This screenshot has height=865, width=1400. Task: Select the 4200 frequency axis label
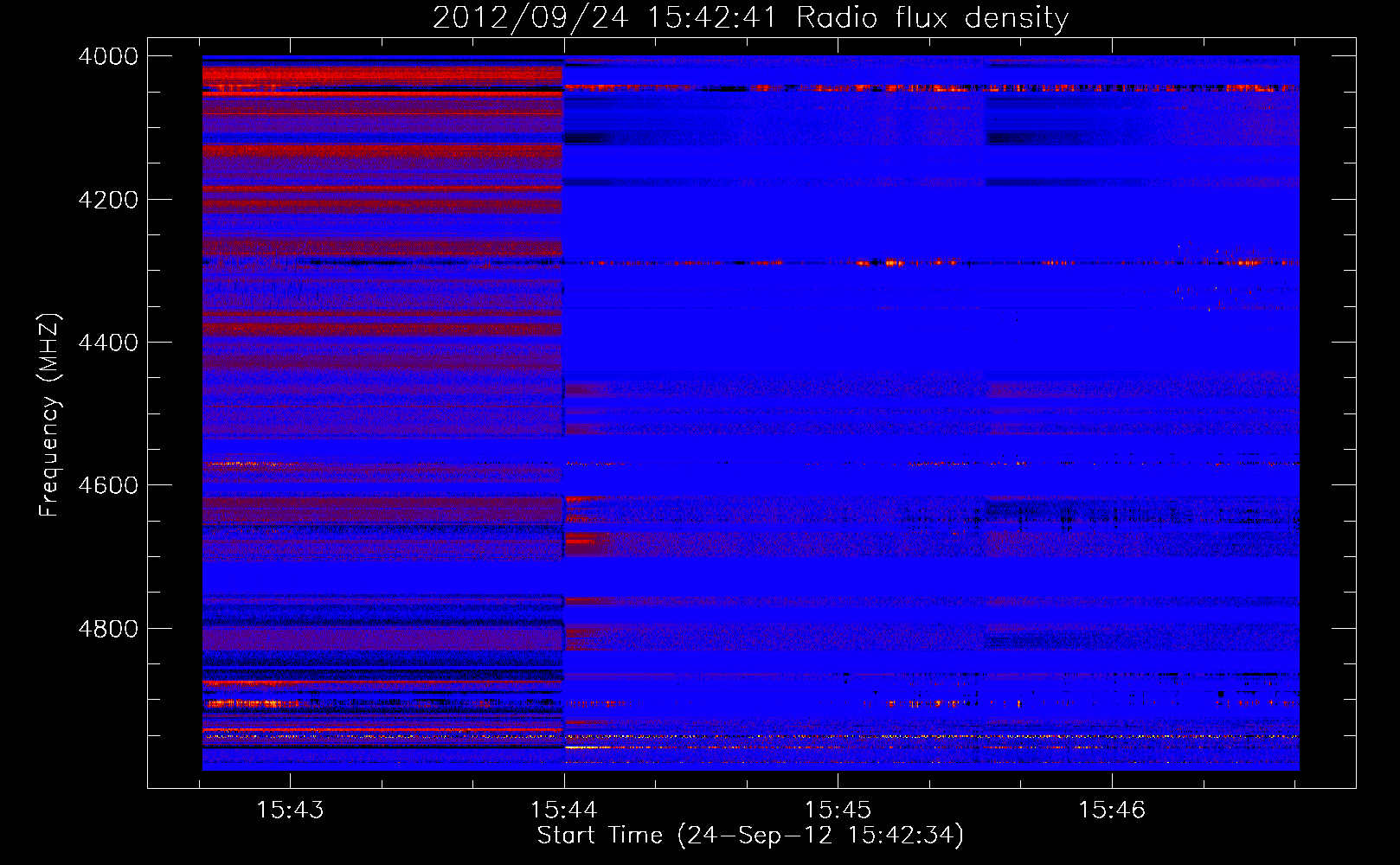coord(108,200)
